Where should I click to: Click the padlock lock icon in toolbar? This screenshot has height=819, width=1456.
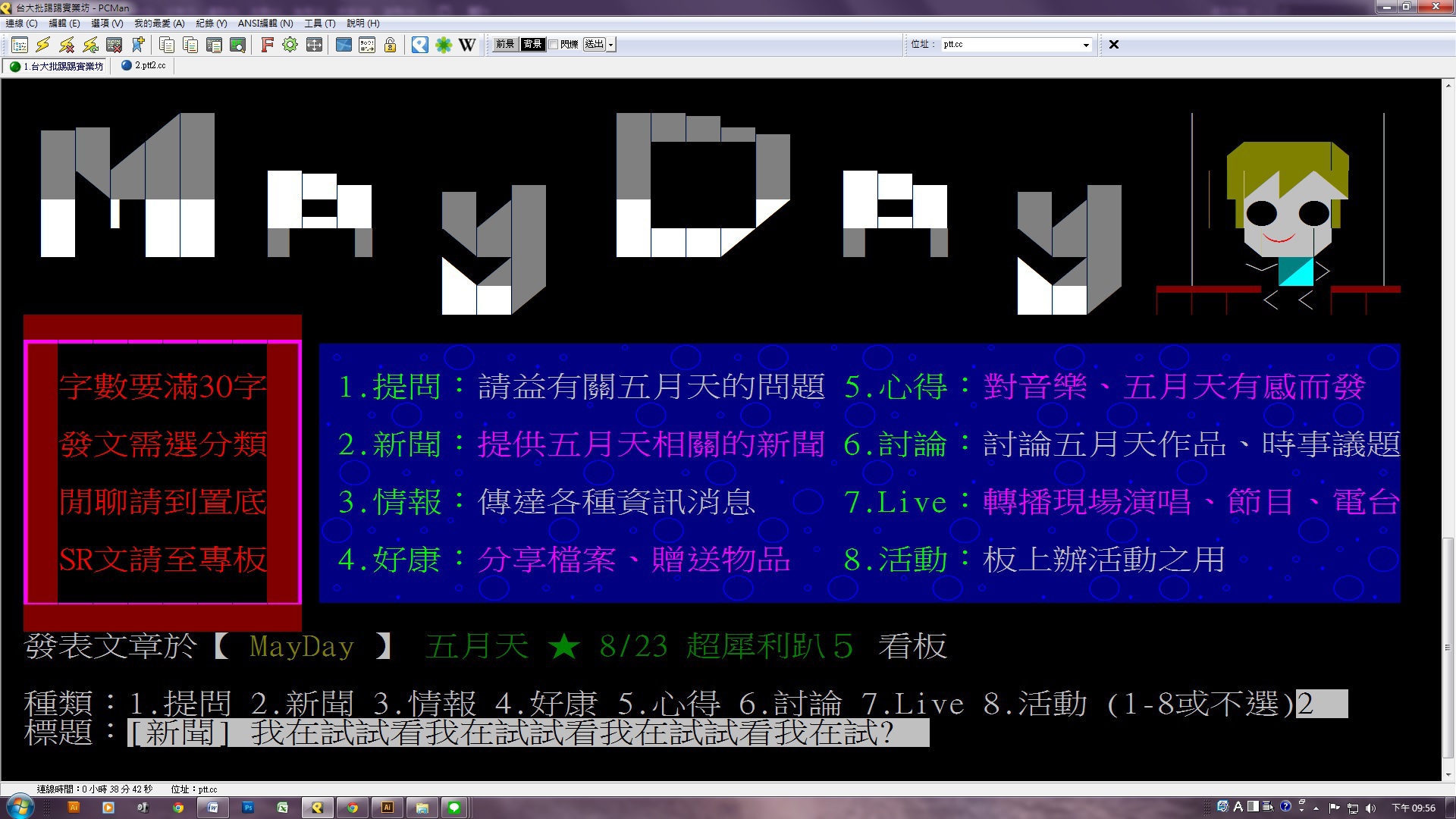[390, 45]
